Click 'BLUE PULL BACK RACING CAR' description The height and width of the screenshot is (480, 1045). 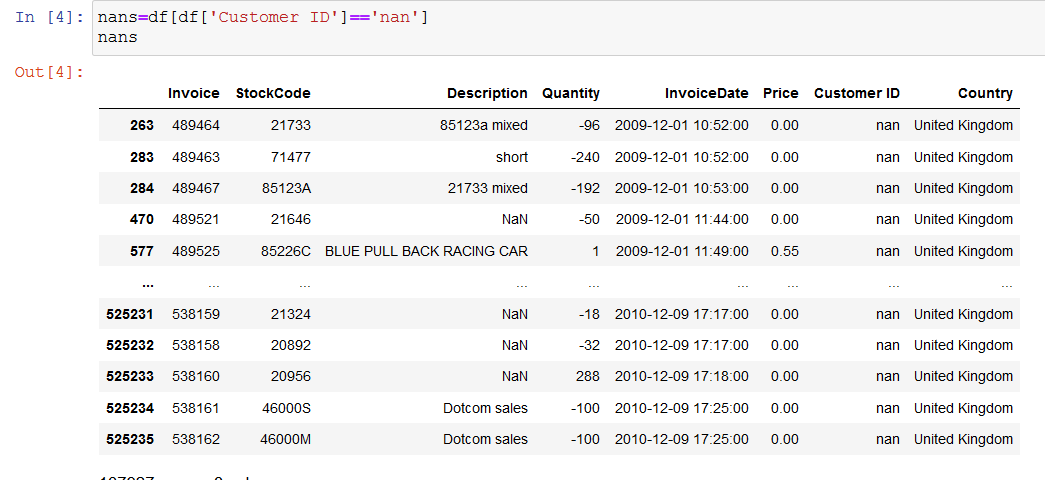[x=427, y=251]
